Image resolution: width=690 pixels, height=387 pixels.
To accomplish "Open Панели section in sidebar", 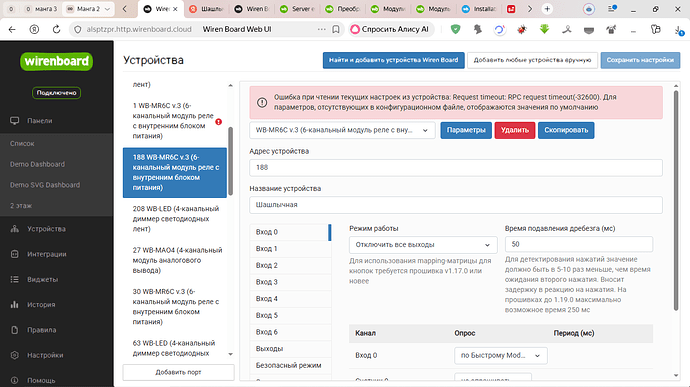I will [x=39, y=121].
